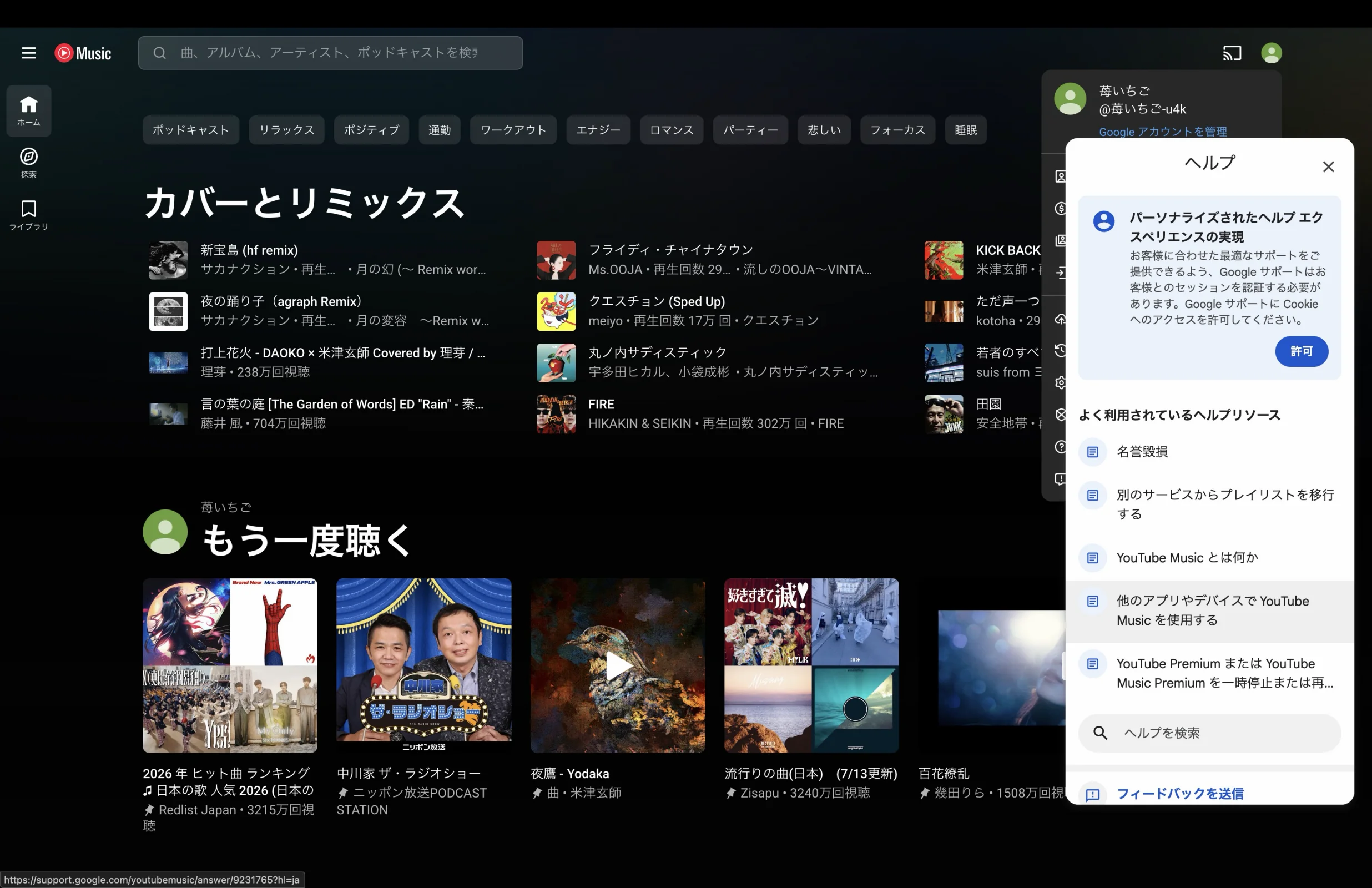Click the cloud upload icon in account menu
Screen dimensions: 1372x888
click(1060, 319)
